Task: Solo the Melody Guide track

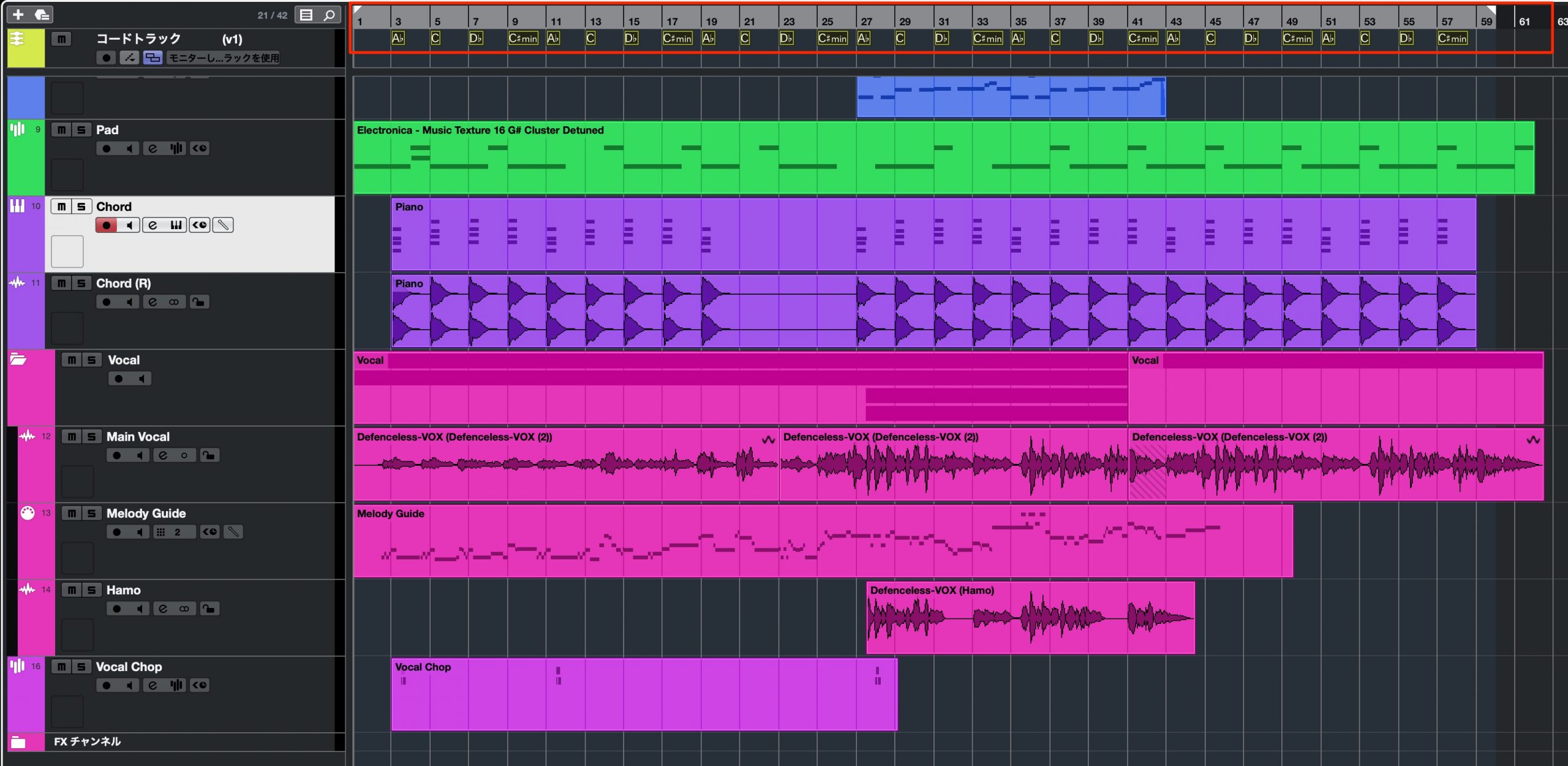Action: pos(91,513)
